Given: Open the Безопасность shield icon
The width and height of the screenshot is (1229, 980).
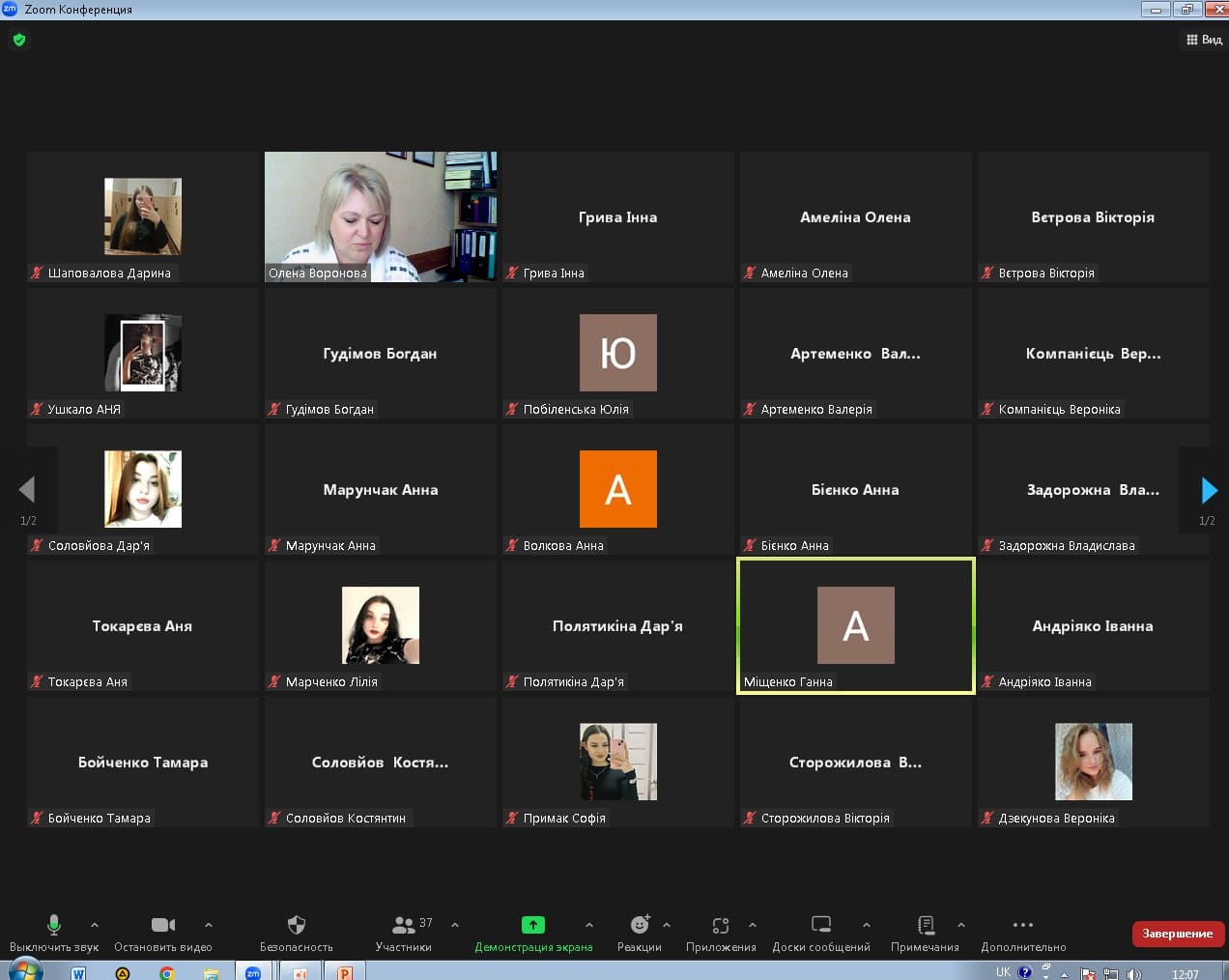Looking at the screenshot, I should tap(297, 925).
